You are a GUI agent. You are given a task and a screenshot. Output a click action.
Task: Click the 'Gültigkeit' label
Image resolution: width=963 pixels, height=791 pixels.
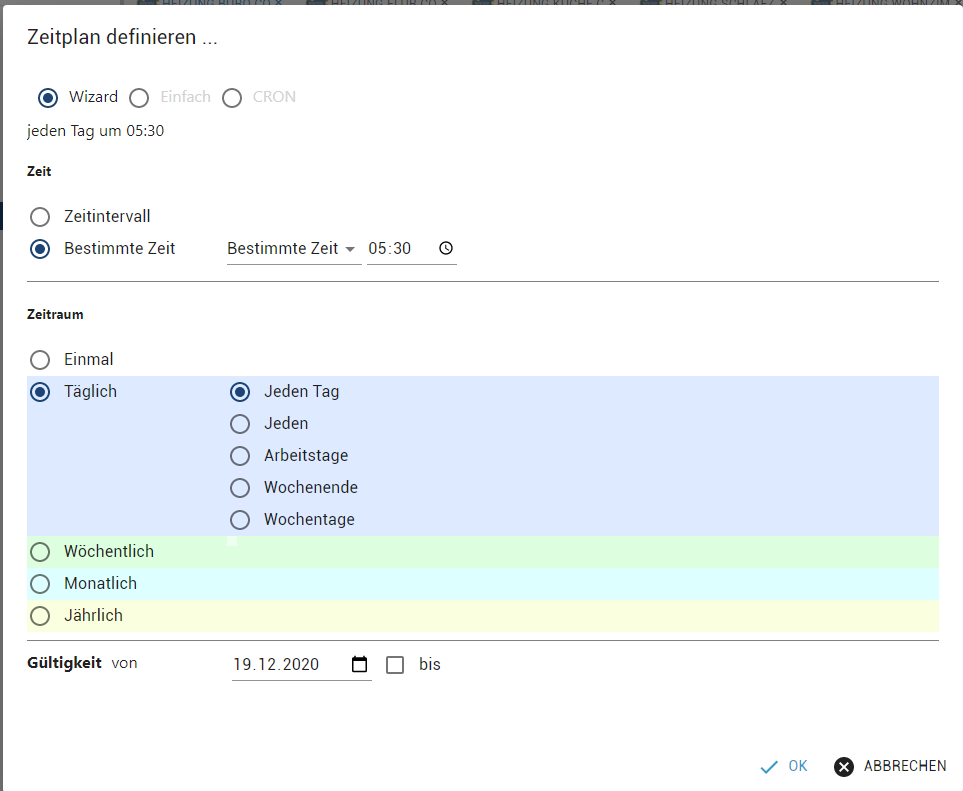64,663
